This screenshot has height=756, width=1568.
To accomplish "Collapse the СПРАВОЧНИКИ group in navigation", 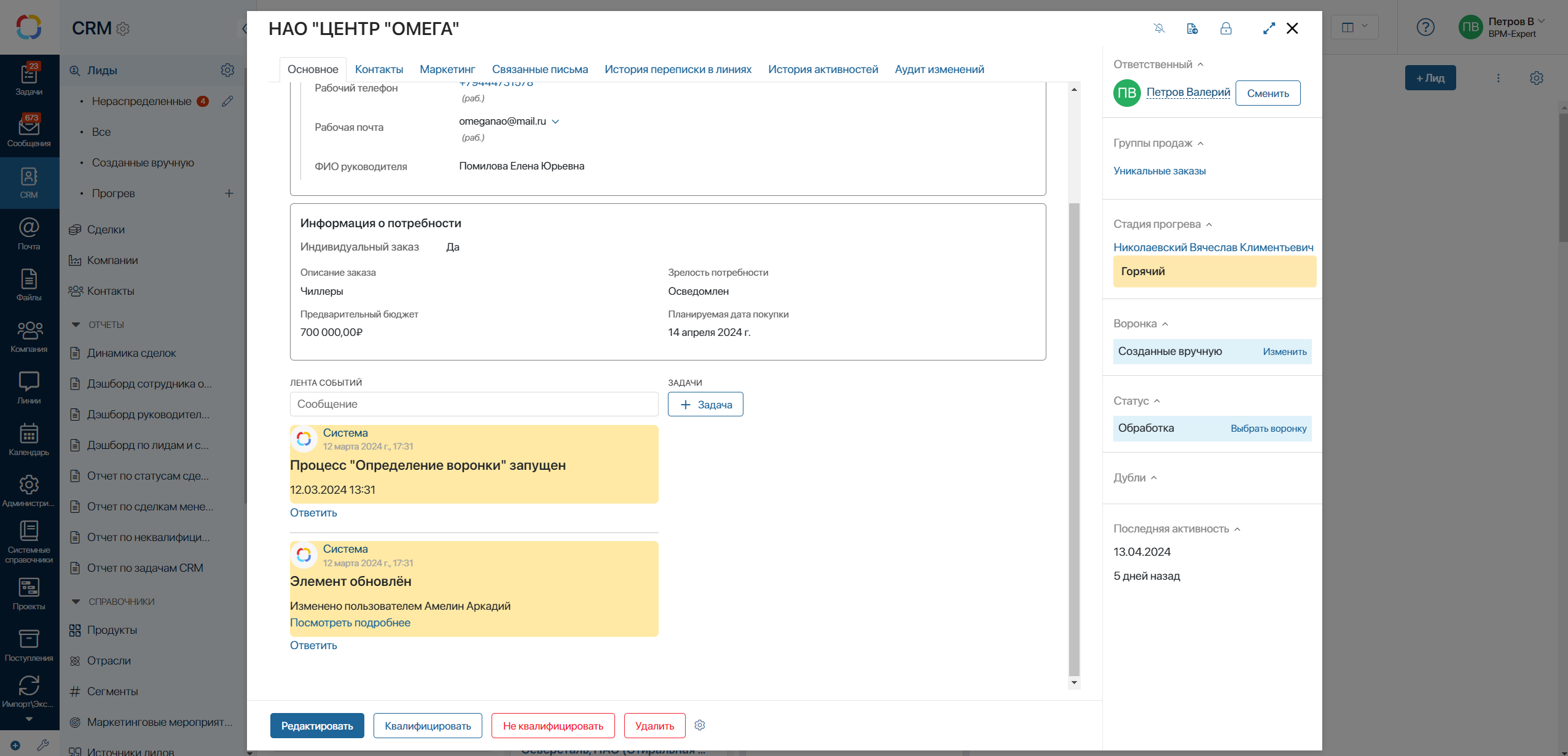I will pyautogui.click(x=76, y=602).
